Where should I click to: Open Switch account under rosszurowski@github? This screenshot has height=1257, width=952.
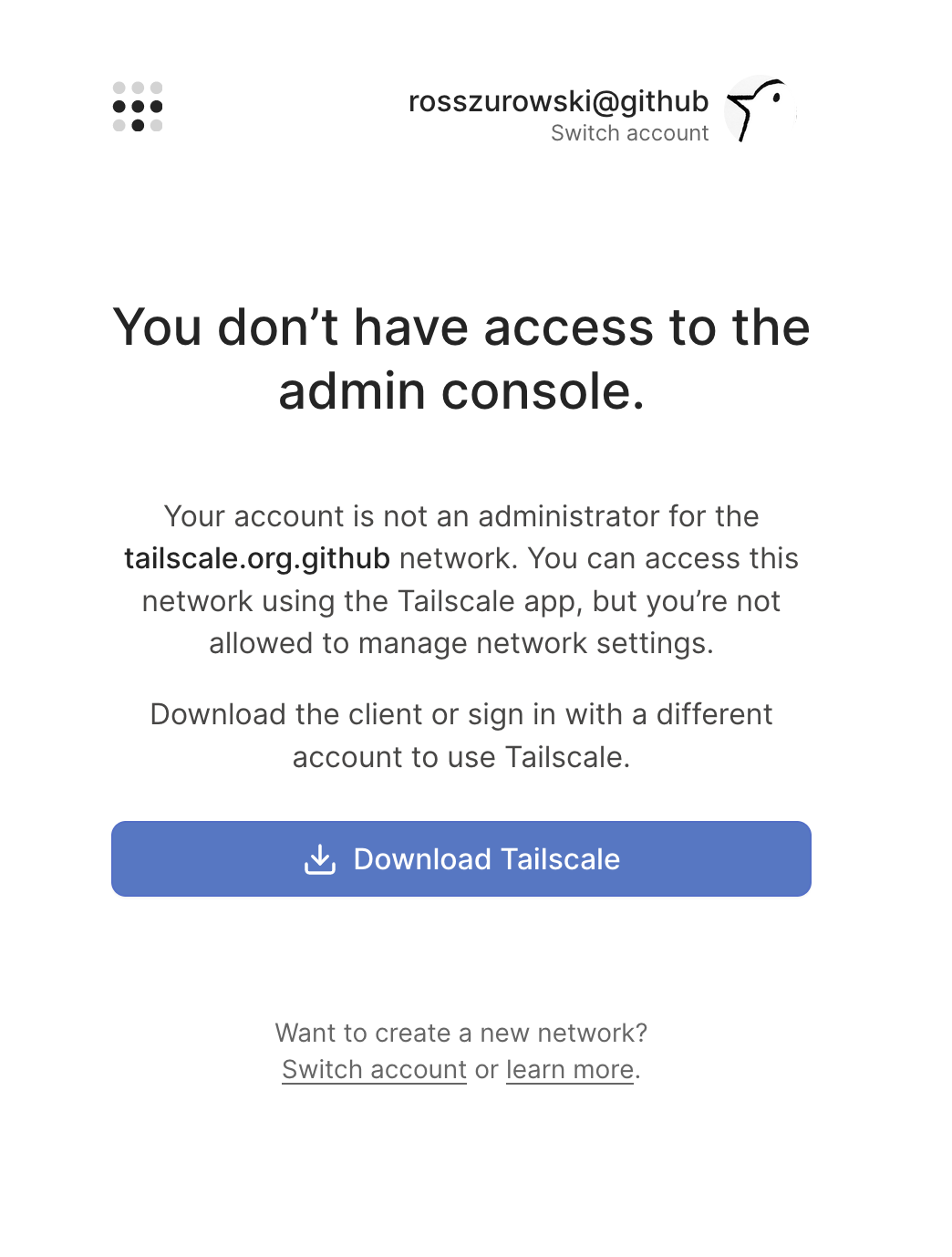click(629, 133)
